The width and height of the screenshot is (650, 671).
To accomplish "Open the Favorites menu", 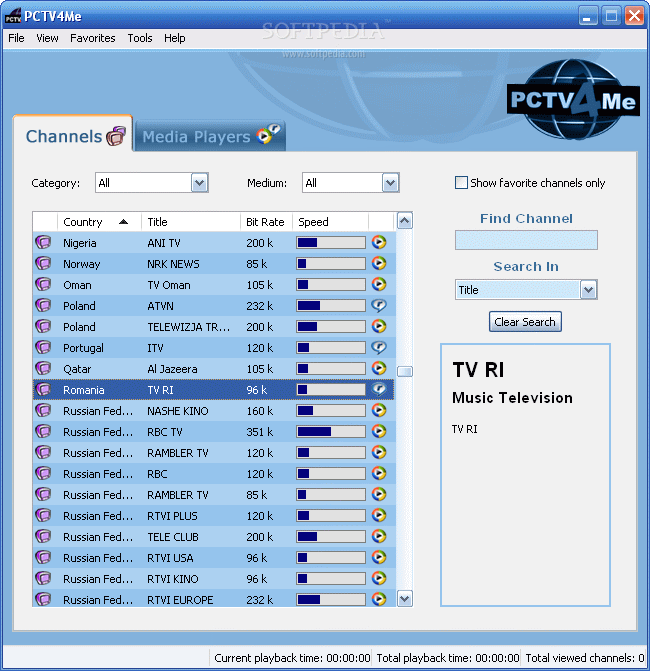I will [92, 38].
